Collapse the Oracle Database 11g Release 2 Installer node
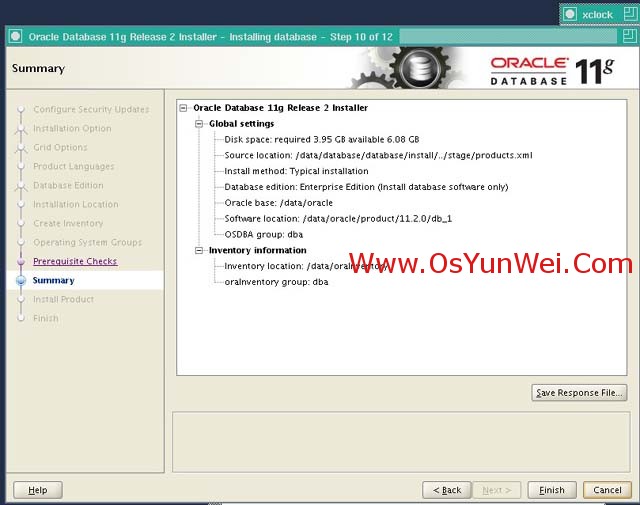Screen dimensions: 640x505 pyautogui.click(x=183, y=108)
